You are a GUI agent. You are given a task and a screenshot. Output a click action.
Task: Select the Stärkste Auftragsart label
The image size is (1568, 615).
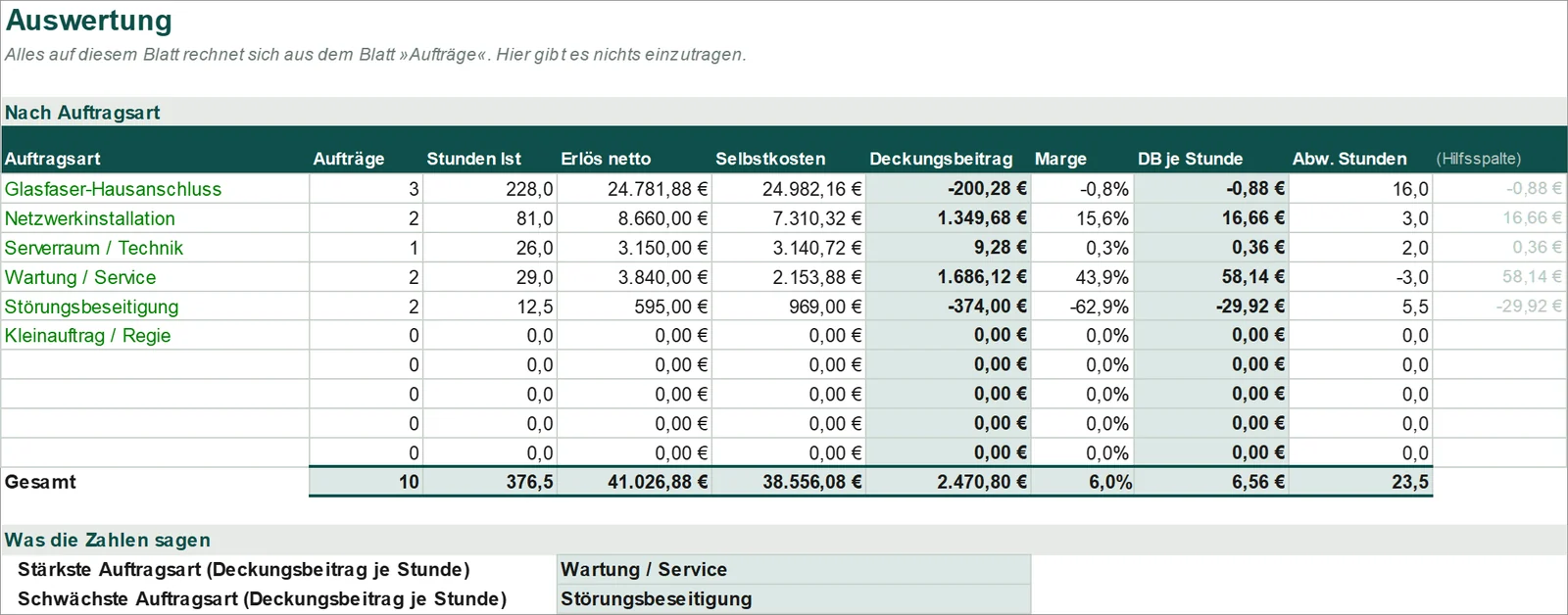[x=244, y=570]
